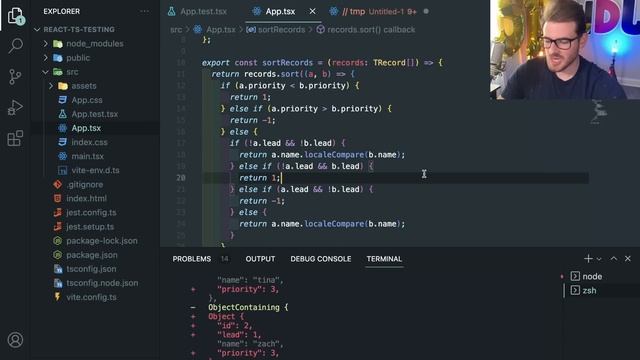Open package-lock.json file
This screenshot has width=640, height=360.
[102, 241]
